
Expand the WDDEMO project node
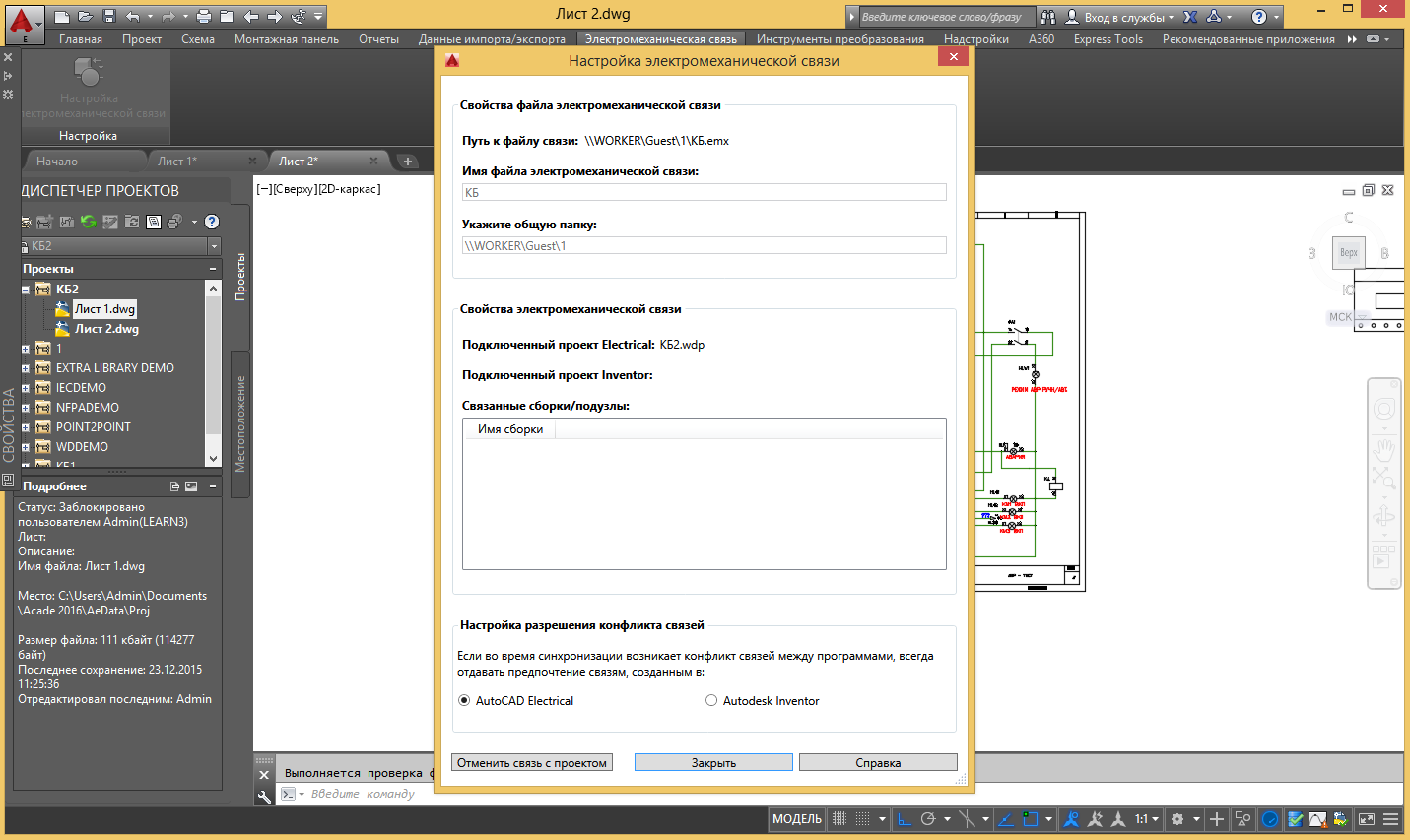click(26, 447)
